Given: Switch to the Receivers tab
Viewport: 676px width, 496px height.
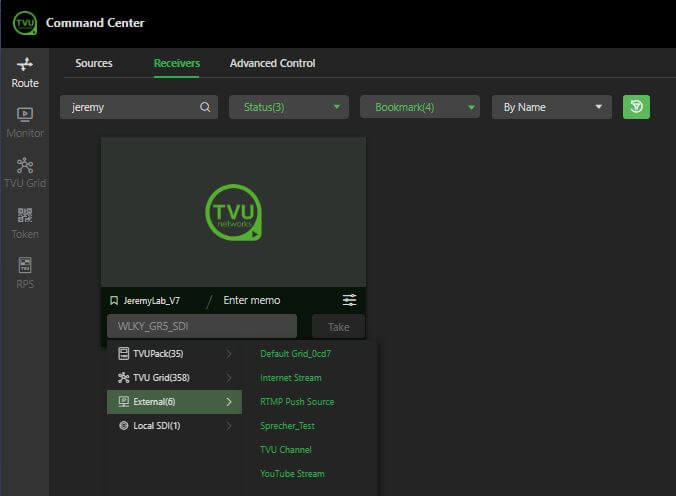Looking at the screenshot, I should [x=177, y=63].
